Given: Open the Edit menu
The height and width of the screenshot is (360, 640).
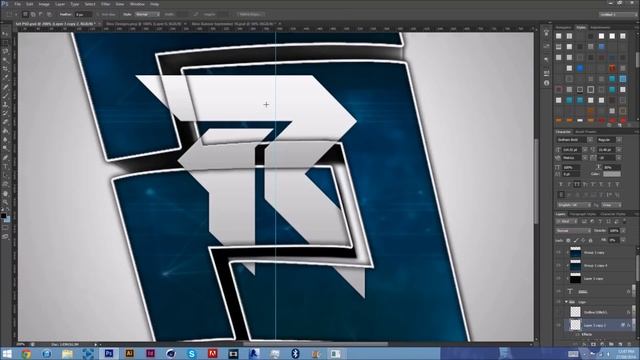Looking at the screenshot, I should (29, 4).
